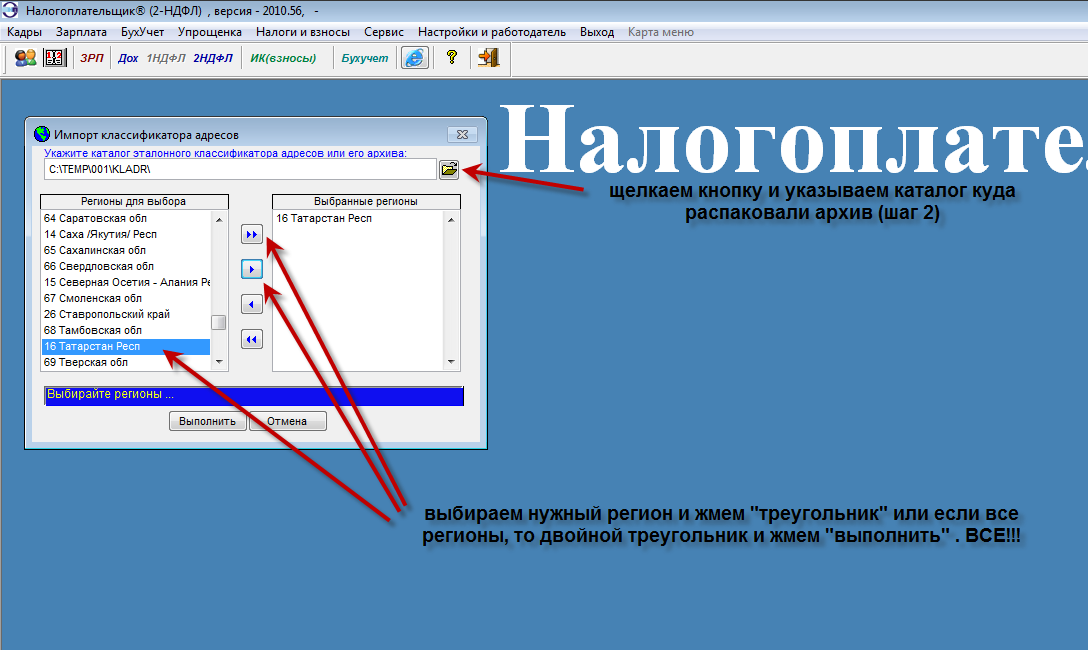Screen dimensions: 1088x650
Task: Open the ЗРП toolbar shortcut
Action: pos(92,58)
